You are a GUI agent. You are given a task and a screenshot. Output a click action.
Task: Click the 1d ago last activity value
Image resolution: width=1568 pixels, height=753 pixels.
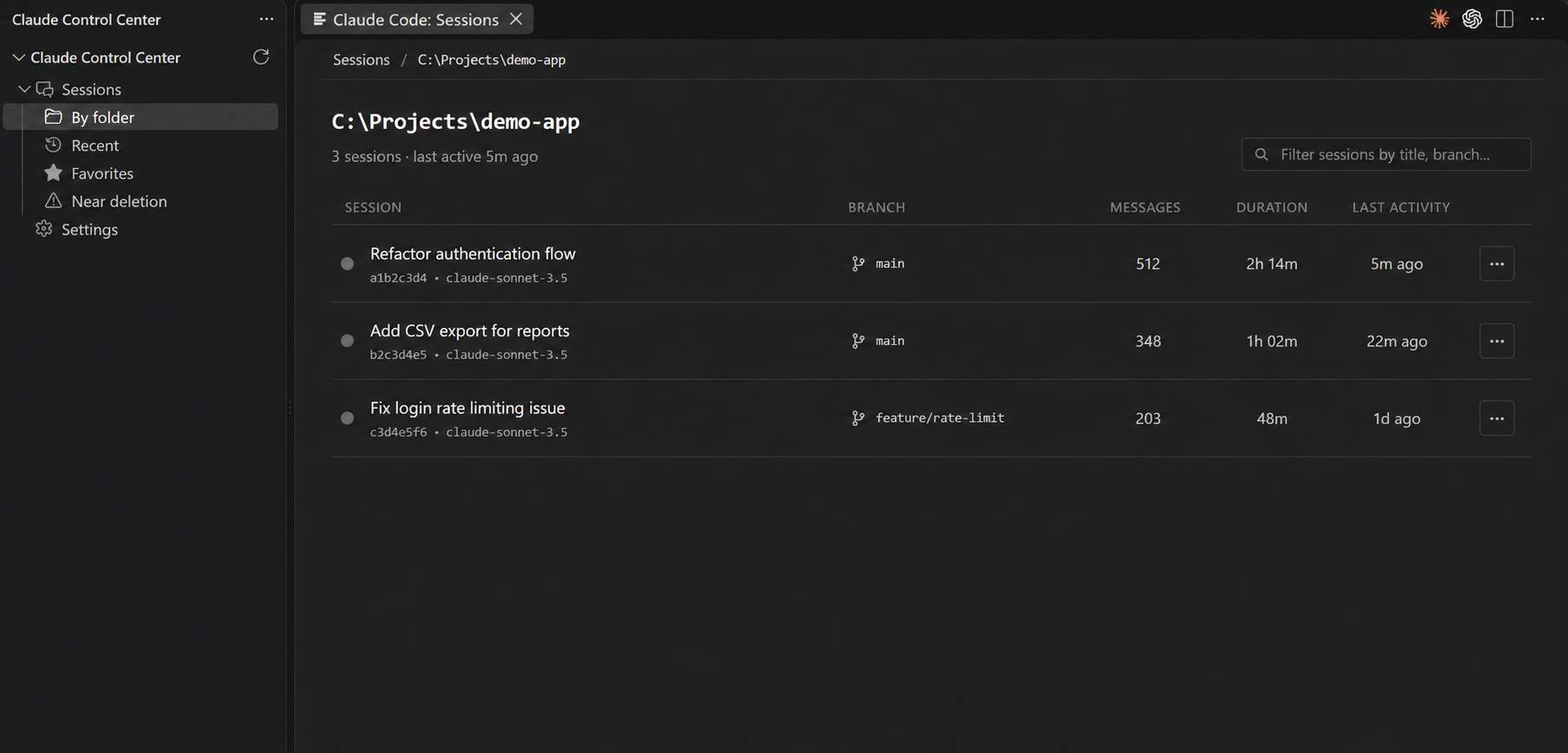(1396, 418)
